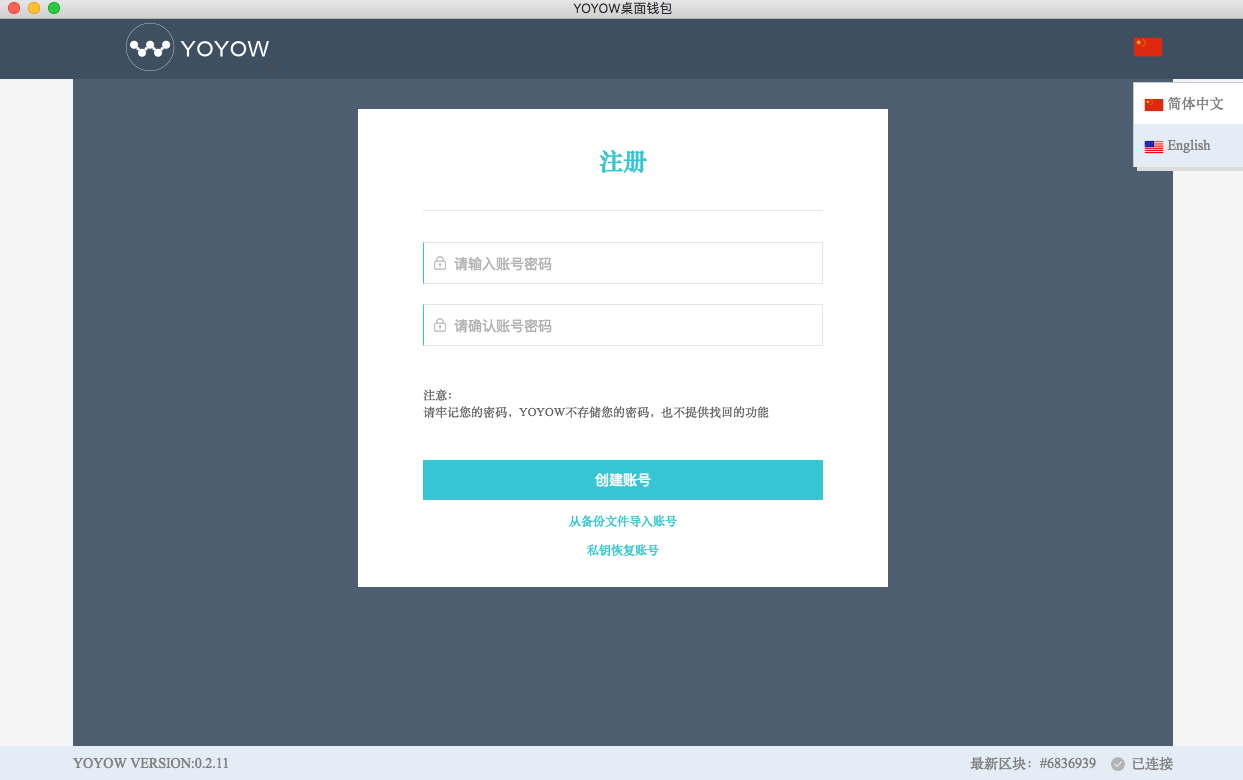The image size is (1243, 780).
Task: Click the YOYOW logo in the header
Action: point(198,47)
